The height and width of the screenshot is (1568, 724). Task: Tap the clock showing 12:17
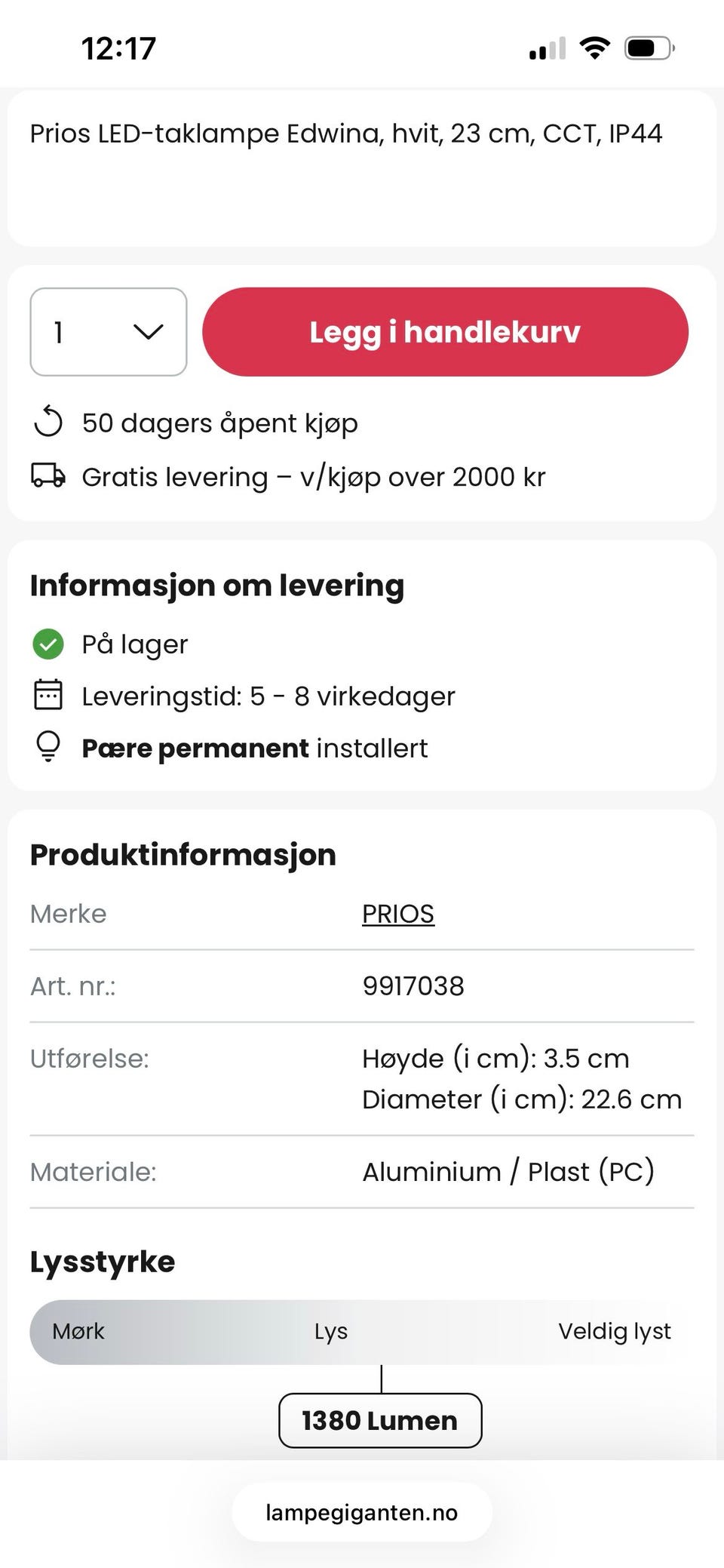(x=119, y=49)
